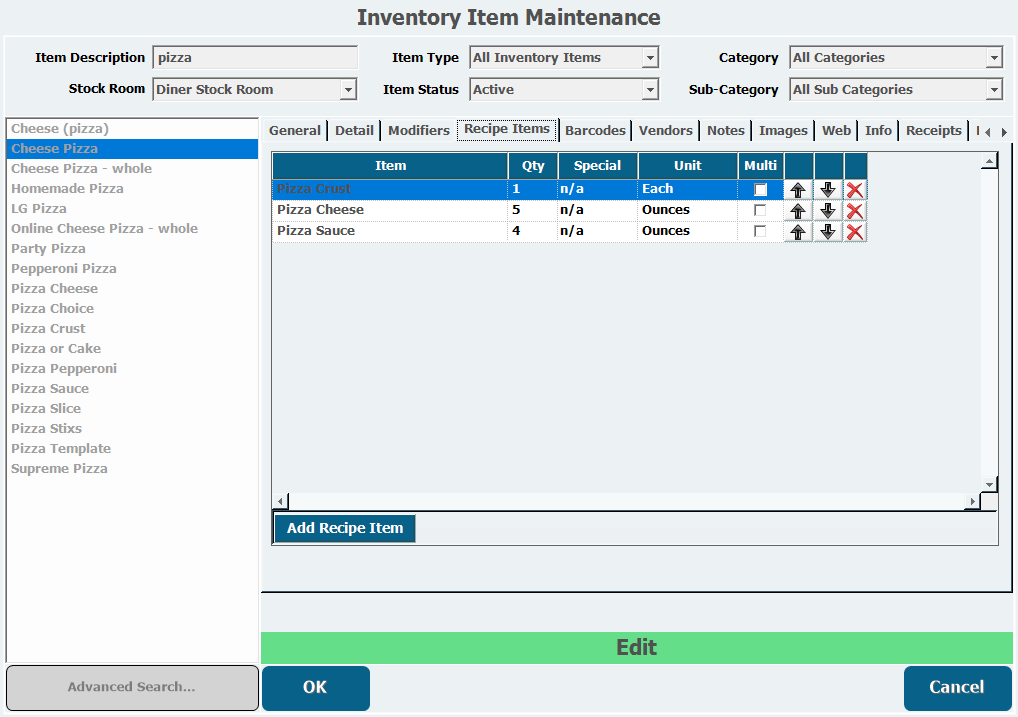Open the Sub-Category dropdown
Viewport: 1018px width, 717px height.
[993, 90]
